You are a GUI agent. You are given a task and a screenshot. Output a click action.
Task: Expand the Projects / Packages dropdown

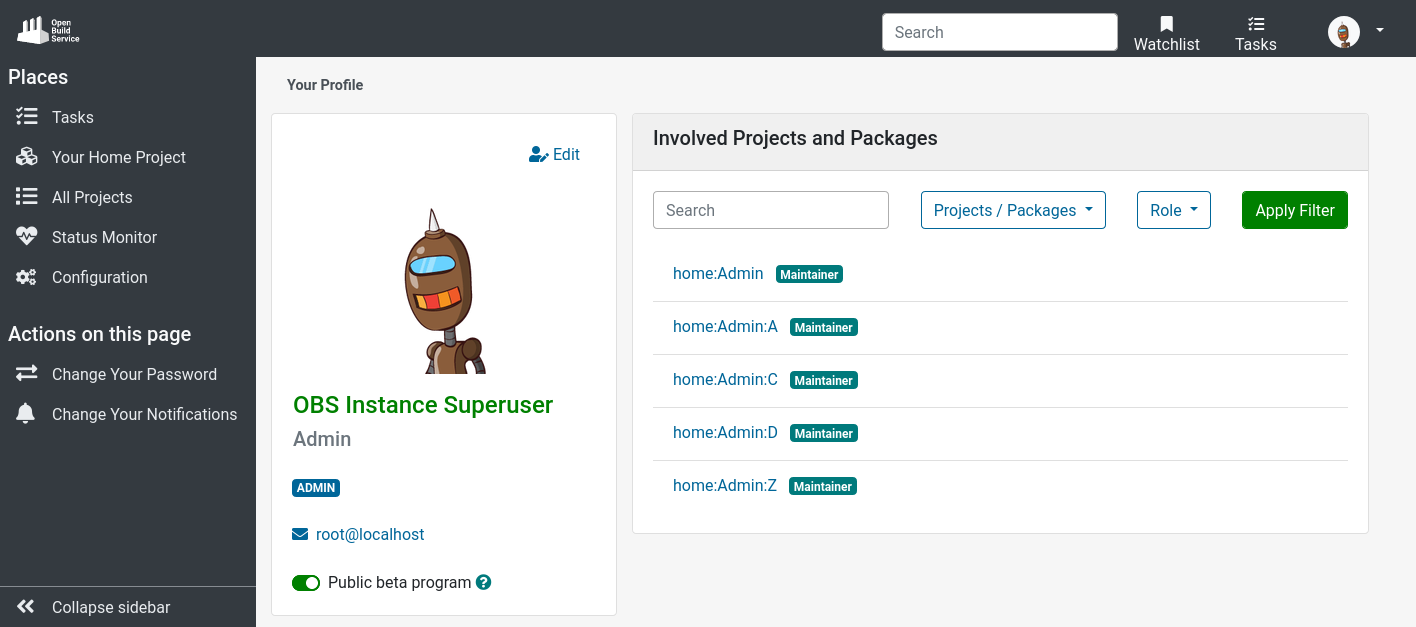1012,210
